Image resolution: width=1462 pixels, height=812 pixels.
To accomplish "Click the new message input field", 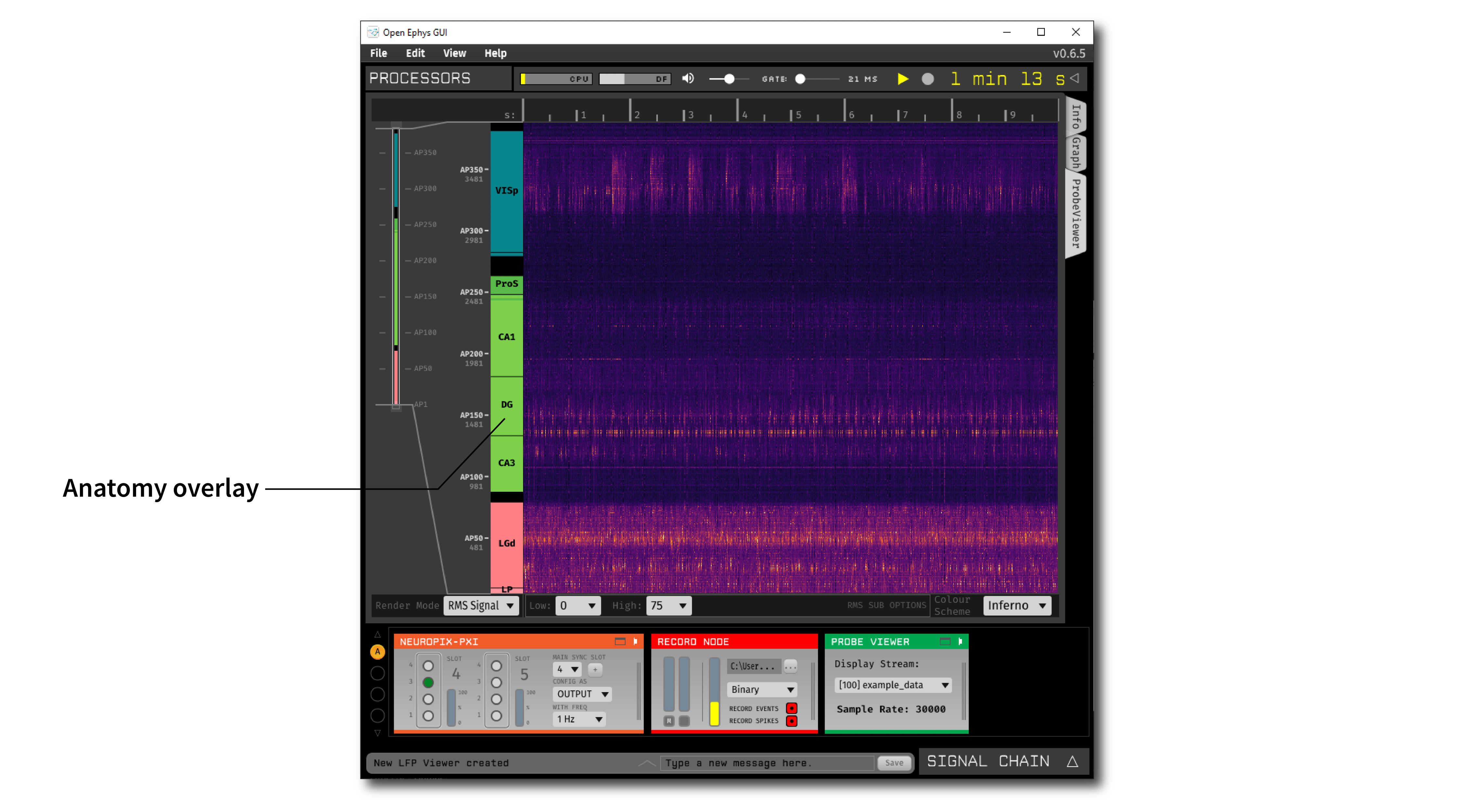I will click(766, 763).
